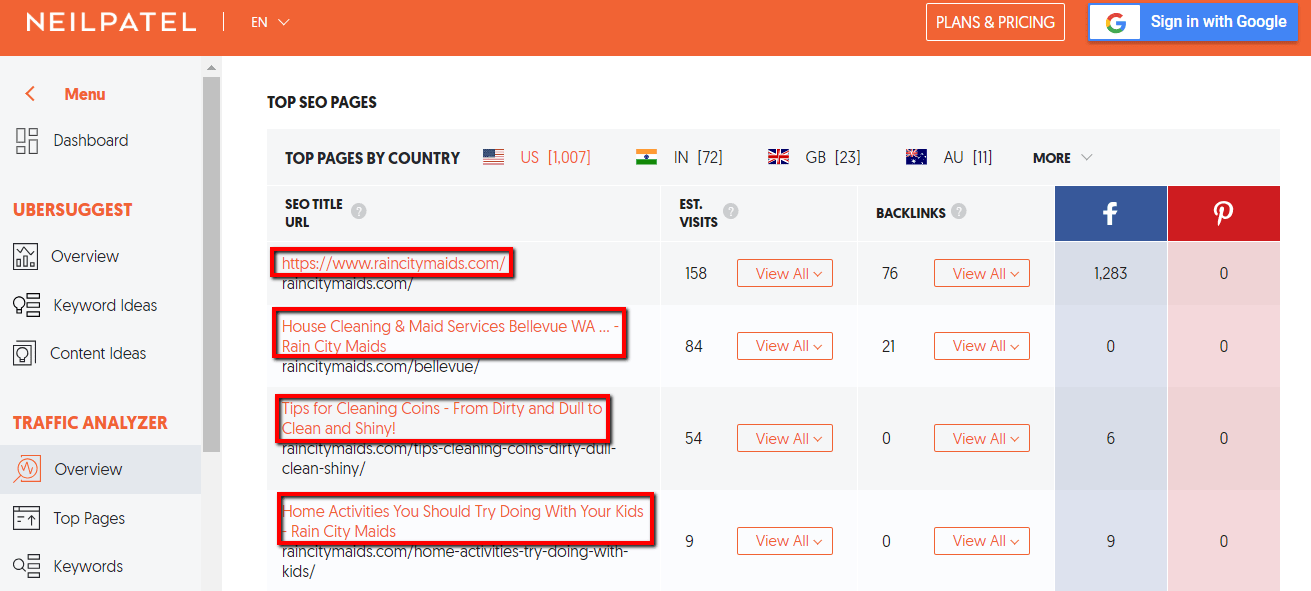Click Ubersuggest Overview chart icon

pyautogui.click(x=25, y=256)
